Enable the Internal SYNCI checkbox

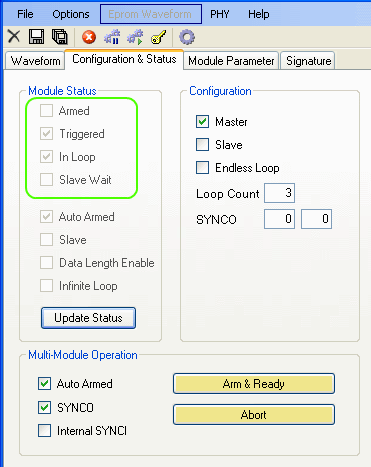pos(44,430)
